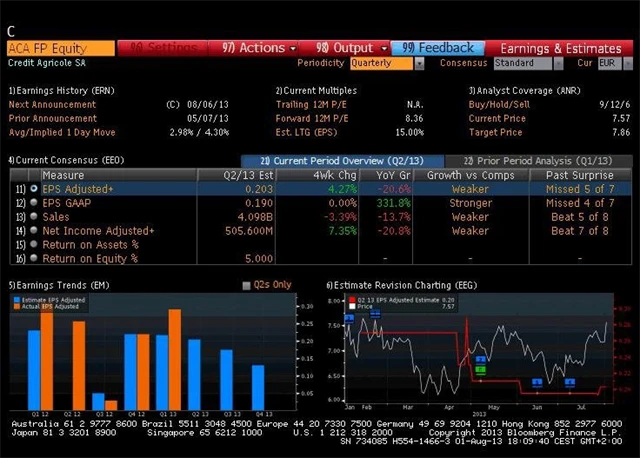Click the Return on Equity value 5.000

click(259, 258)
